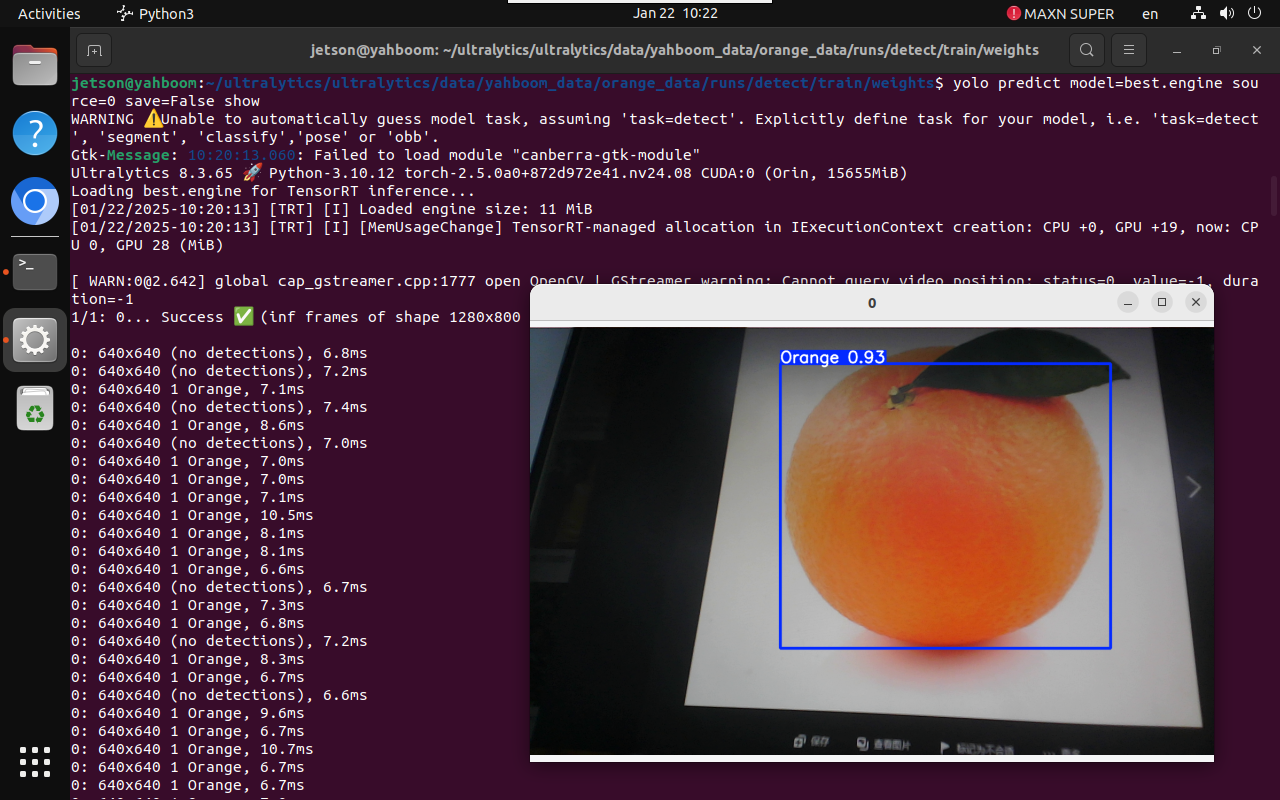Click the '1 Orange, 10.7ms' output line
This screenshot has height=800, width=1280.
tap(192, 749)
